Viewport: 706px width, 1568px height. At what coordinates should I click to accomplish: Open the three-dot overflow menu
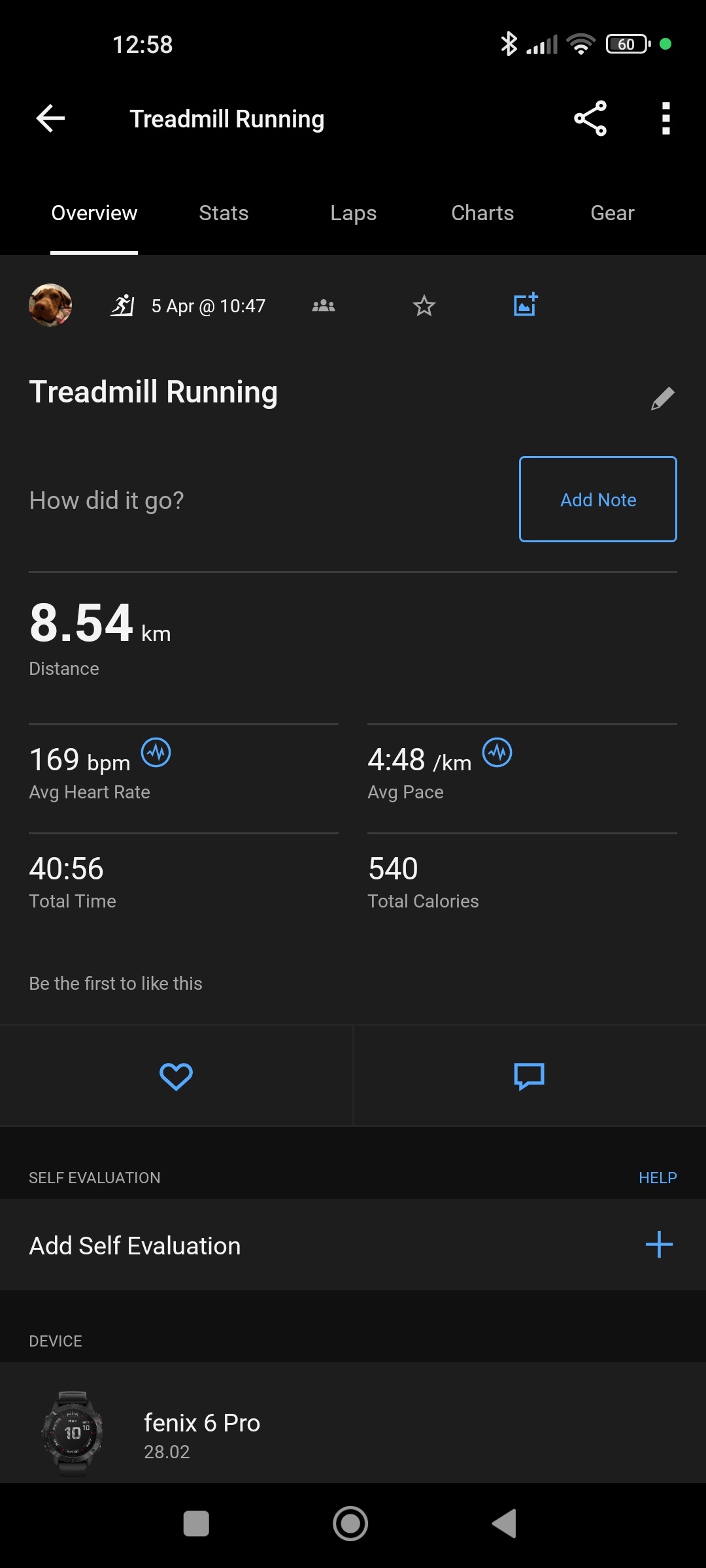tap(665, 118)
